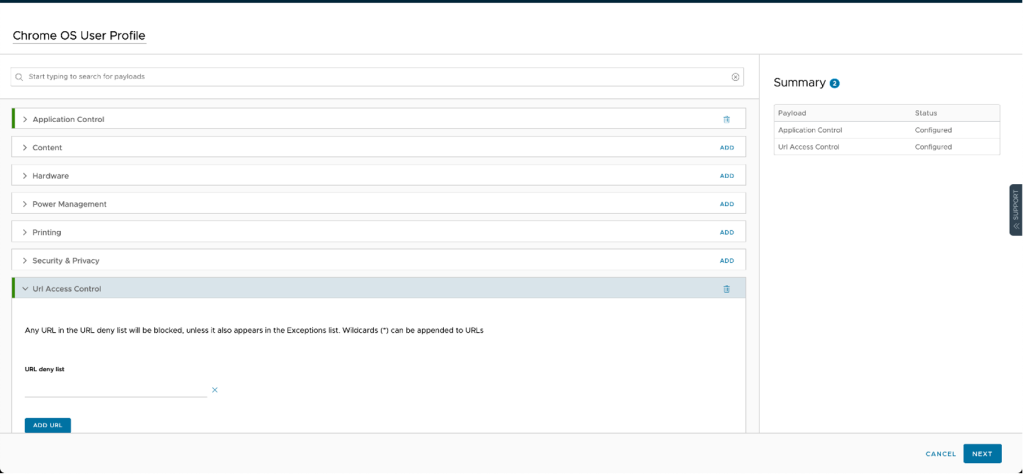
Task: Remove the URL deny list entry X
Action: (214, 390)
